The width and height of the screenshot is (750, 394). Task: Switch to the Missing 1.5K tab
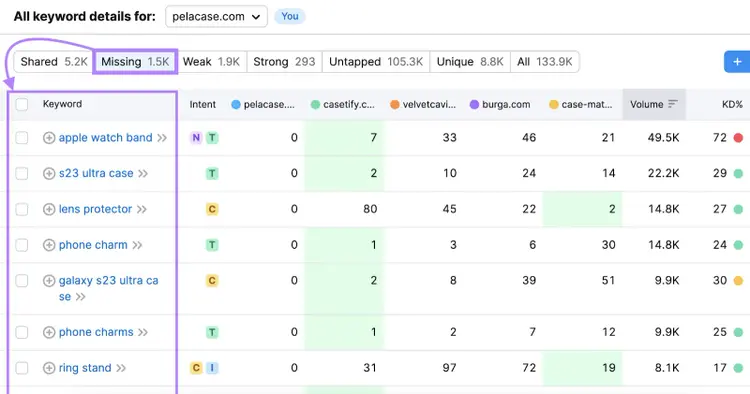click(135, 62)
